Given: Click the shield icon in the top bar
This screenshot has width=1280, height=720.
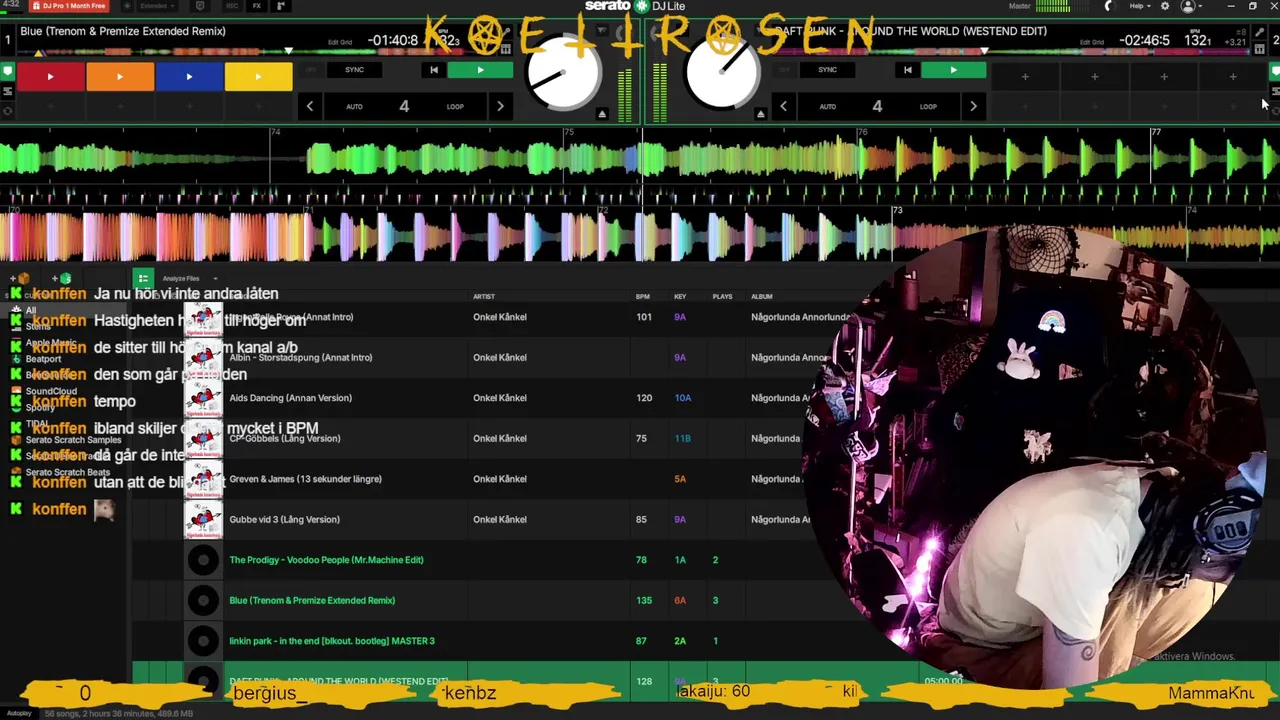Looking at the screenshot, I should (x=200, y=6).
